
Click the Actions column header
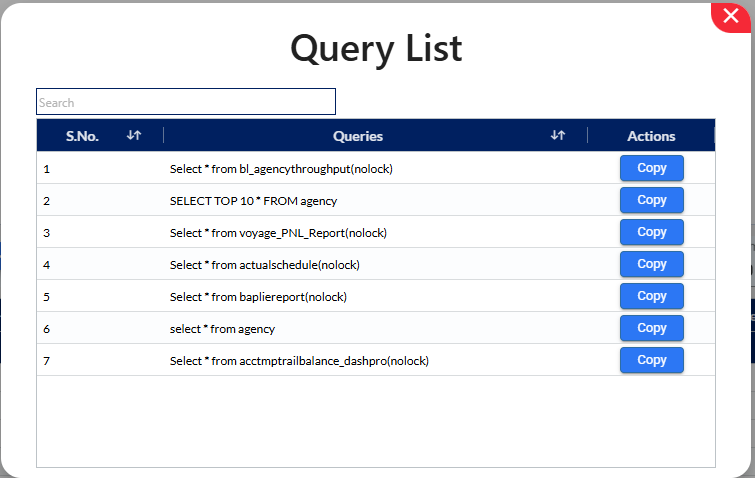point(651,136)
